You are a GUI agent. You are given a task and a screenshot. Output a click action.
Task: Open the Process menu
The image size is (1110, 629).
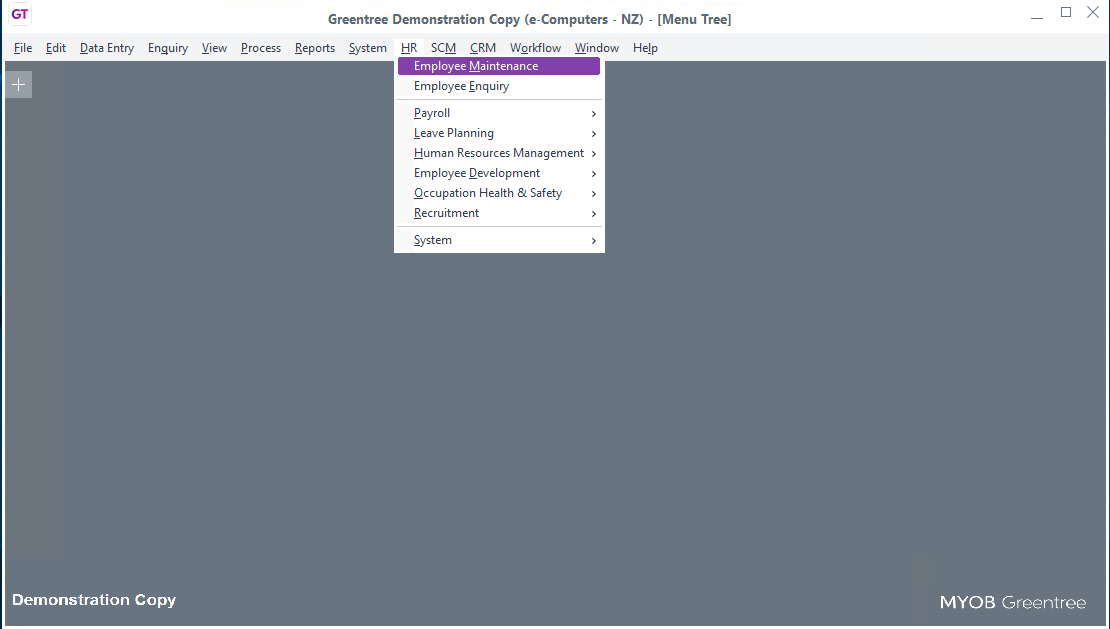261,48
